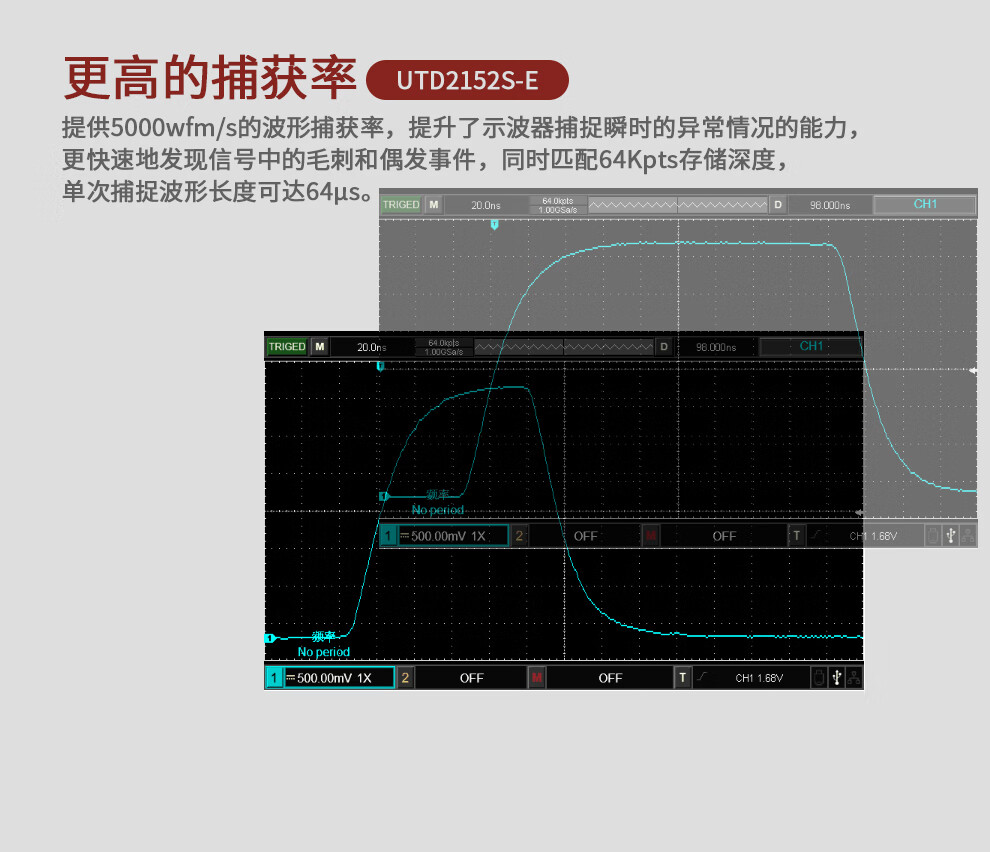Viewport: 990px width, 852px height.
Task: Click USB drive icon in gray screen
Action: (x=933, y=536)
